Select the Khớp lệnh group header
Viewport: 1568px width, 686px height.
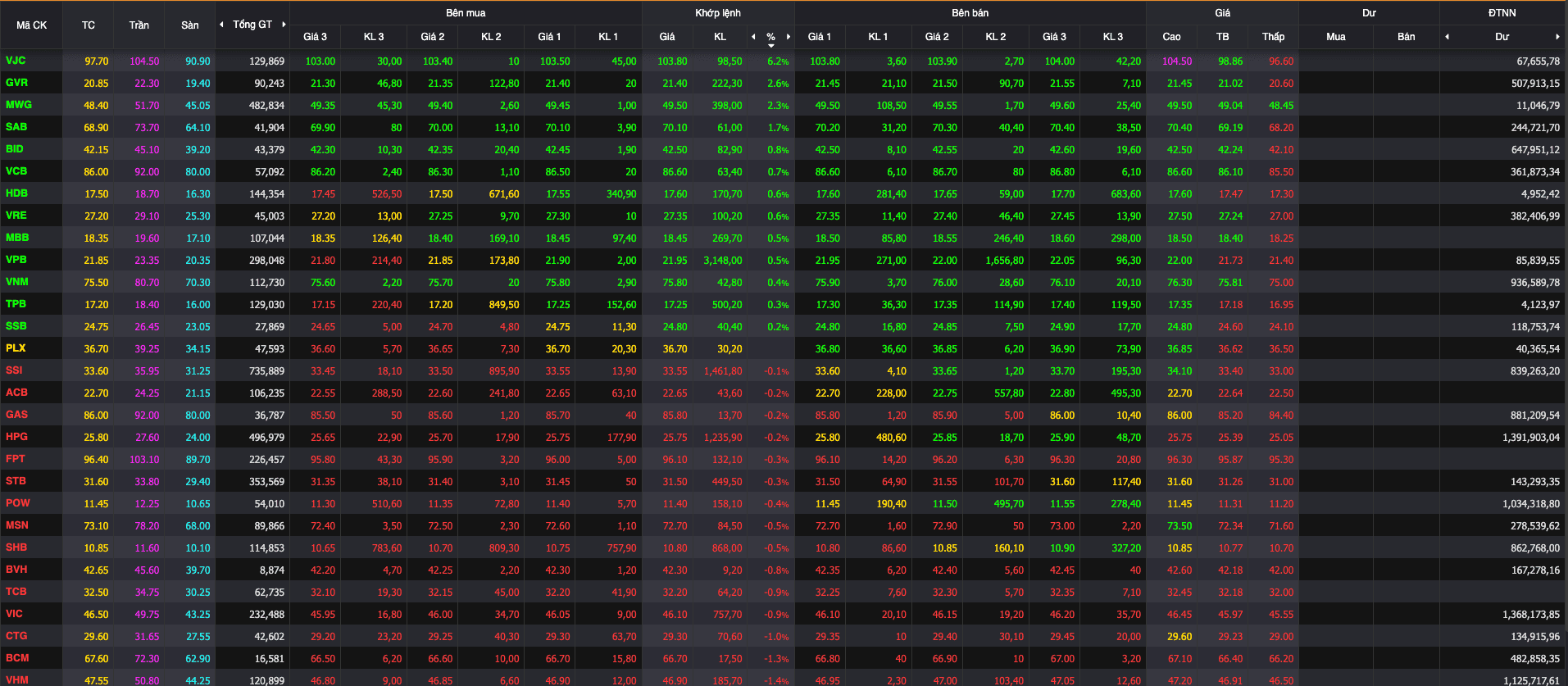[x=718, y=13]
